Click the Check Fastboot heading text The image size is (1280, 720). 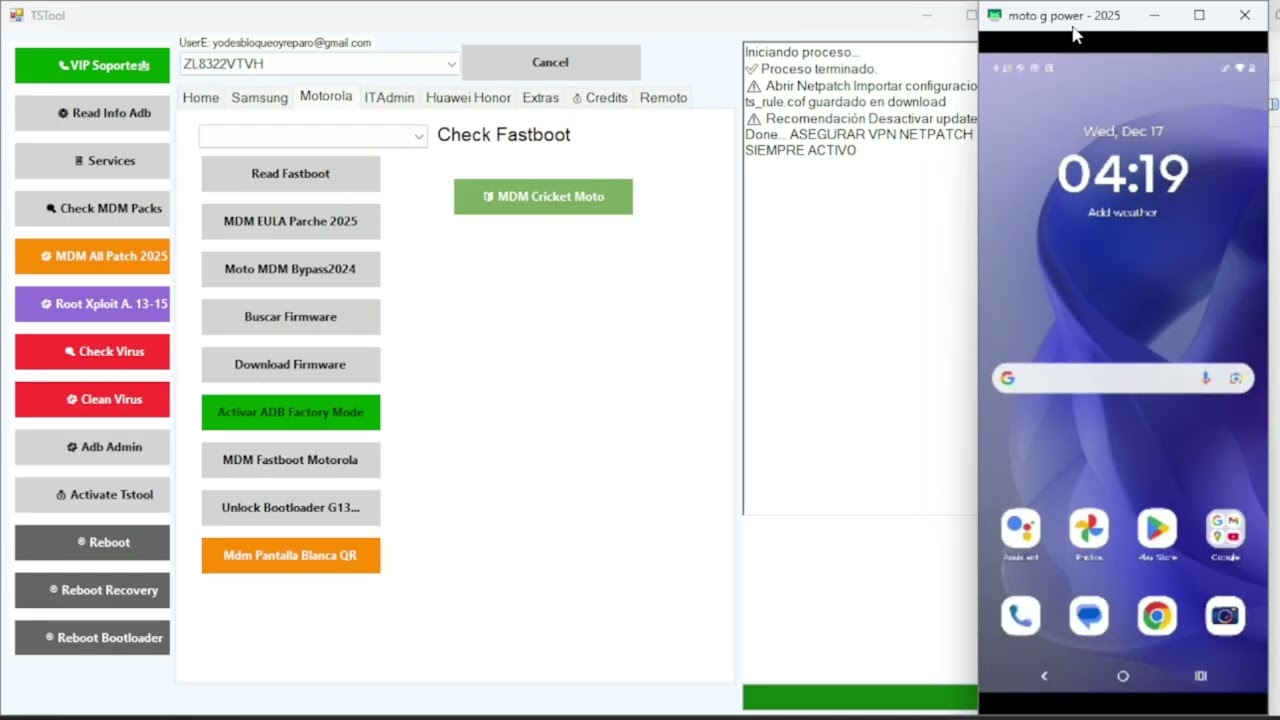tap(504, 135)
